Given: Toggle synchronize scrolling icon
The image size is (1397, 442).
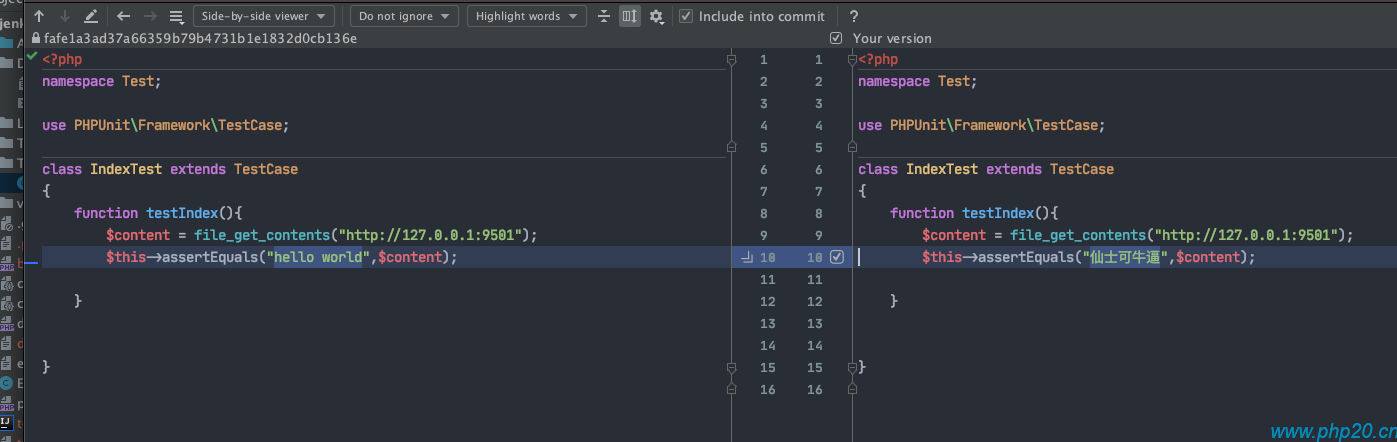Looking at the screenshot, I should tap(630, 16).
